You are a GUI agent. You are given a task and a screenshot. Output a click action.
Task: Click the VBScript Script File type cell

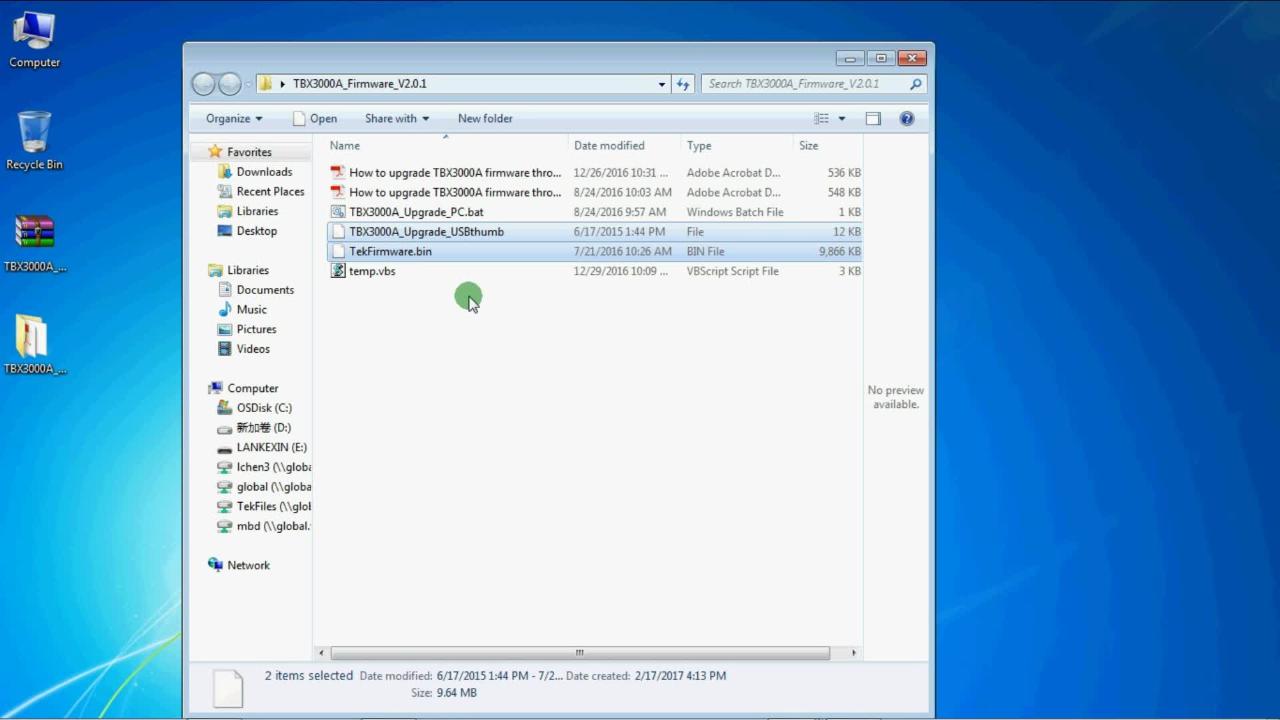732,271
